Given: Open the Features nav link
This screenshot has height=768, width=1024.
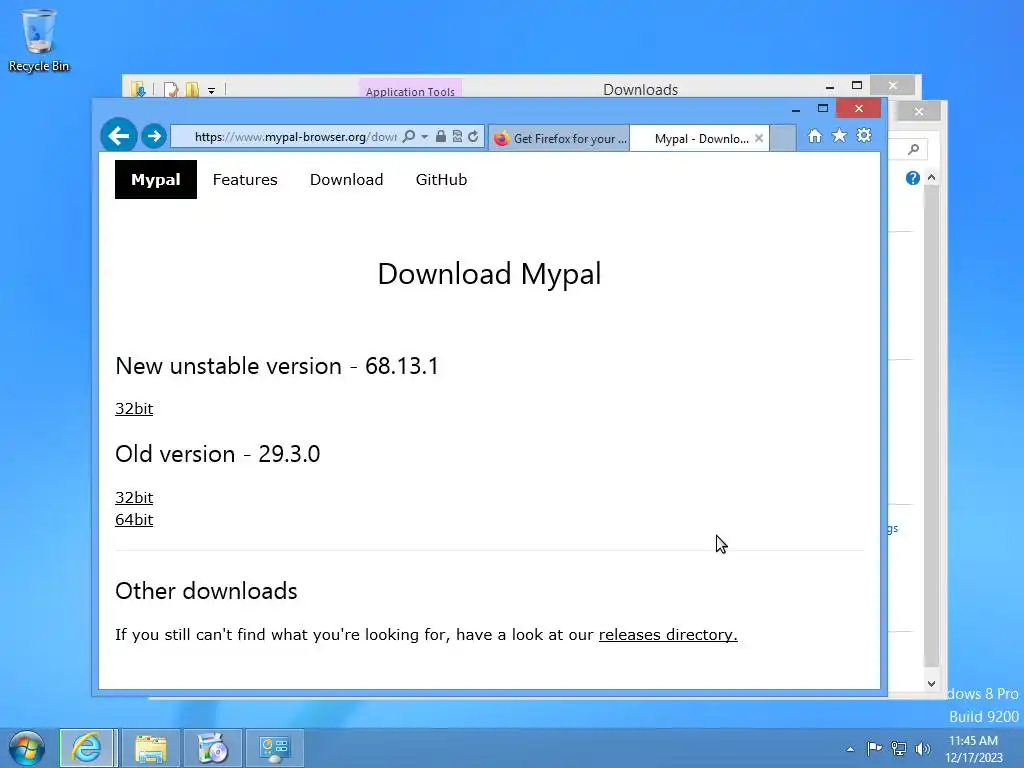Looking at the screenshot, I should coord(245,180).
